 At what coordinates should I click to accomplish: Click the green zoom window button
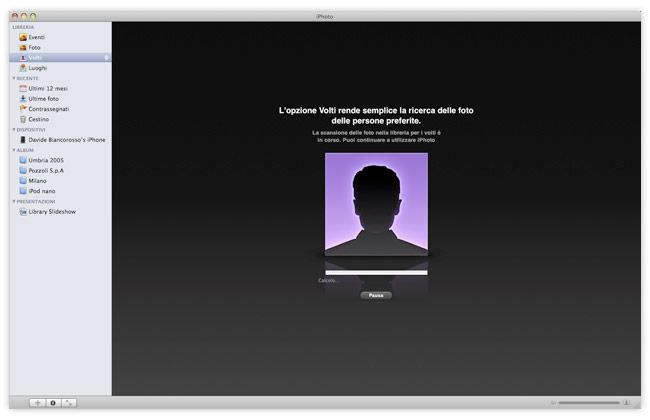point(33,16)
